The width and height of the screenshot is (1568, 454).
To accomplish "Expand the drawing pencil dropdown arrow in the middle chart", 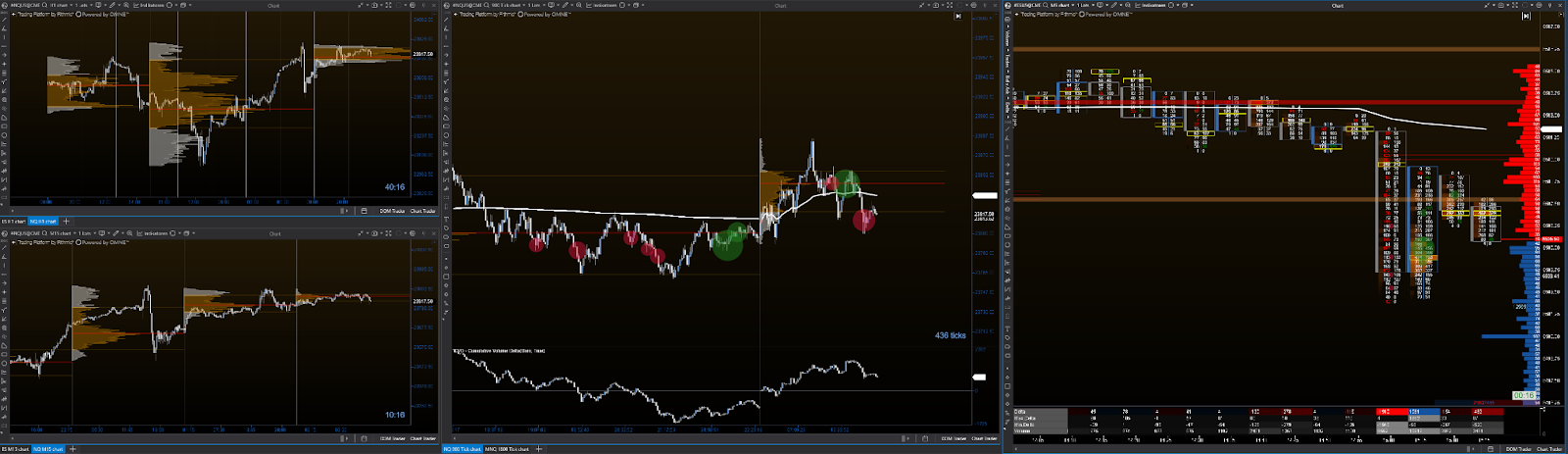I will [573, 5].
